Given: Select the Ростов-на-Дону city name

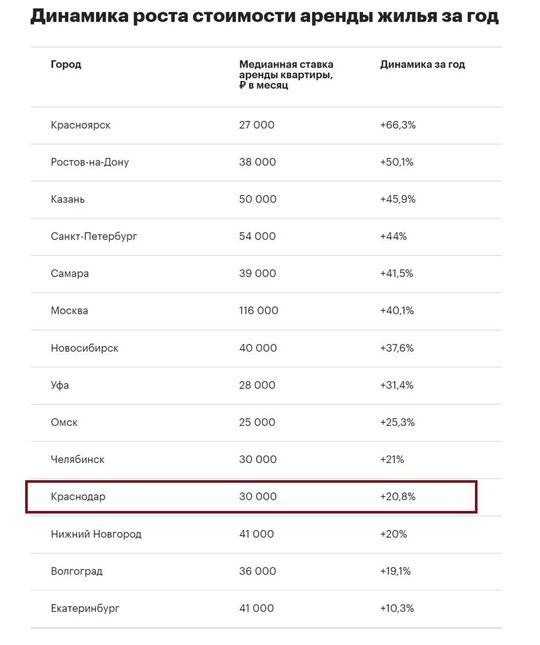Looking at the screenshot, I should (x=90, y=162).
